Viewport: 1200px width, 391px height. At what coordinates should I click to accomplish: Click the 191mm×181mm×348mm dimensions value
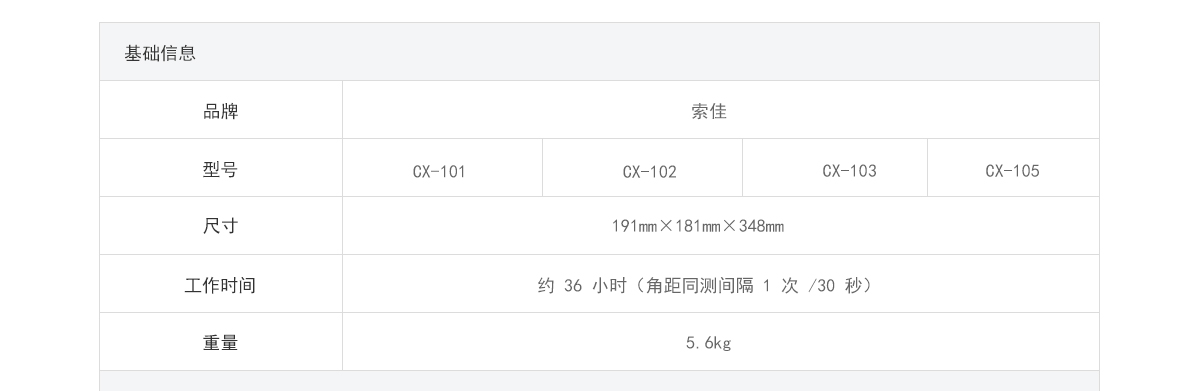coord(698,226)
